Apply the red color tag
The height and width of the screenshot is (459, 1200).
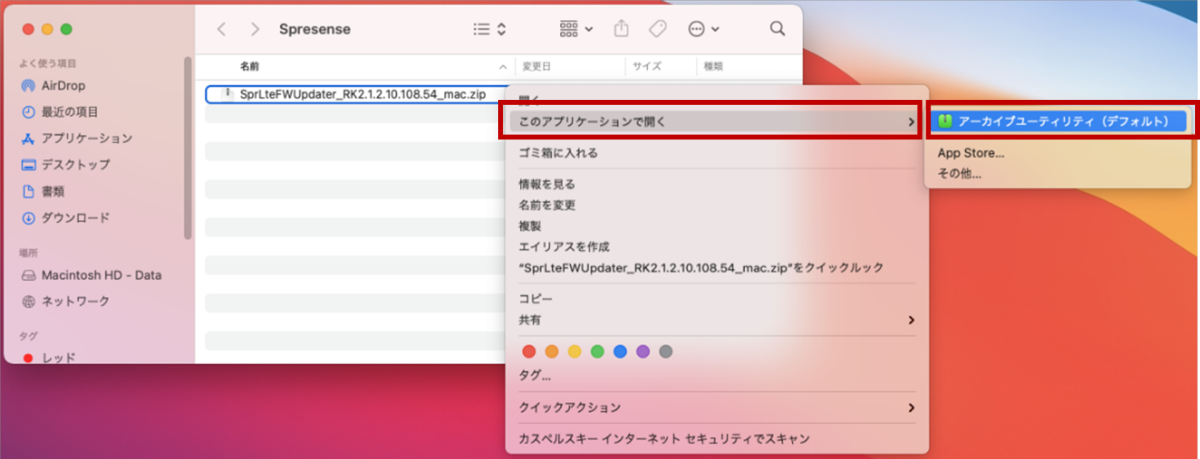pos(529,351)
